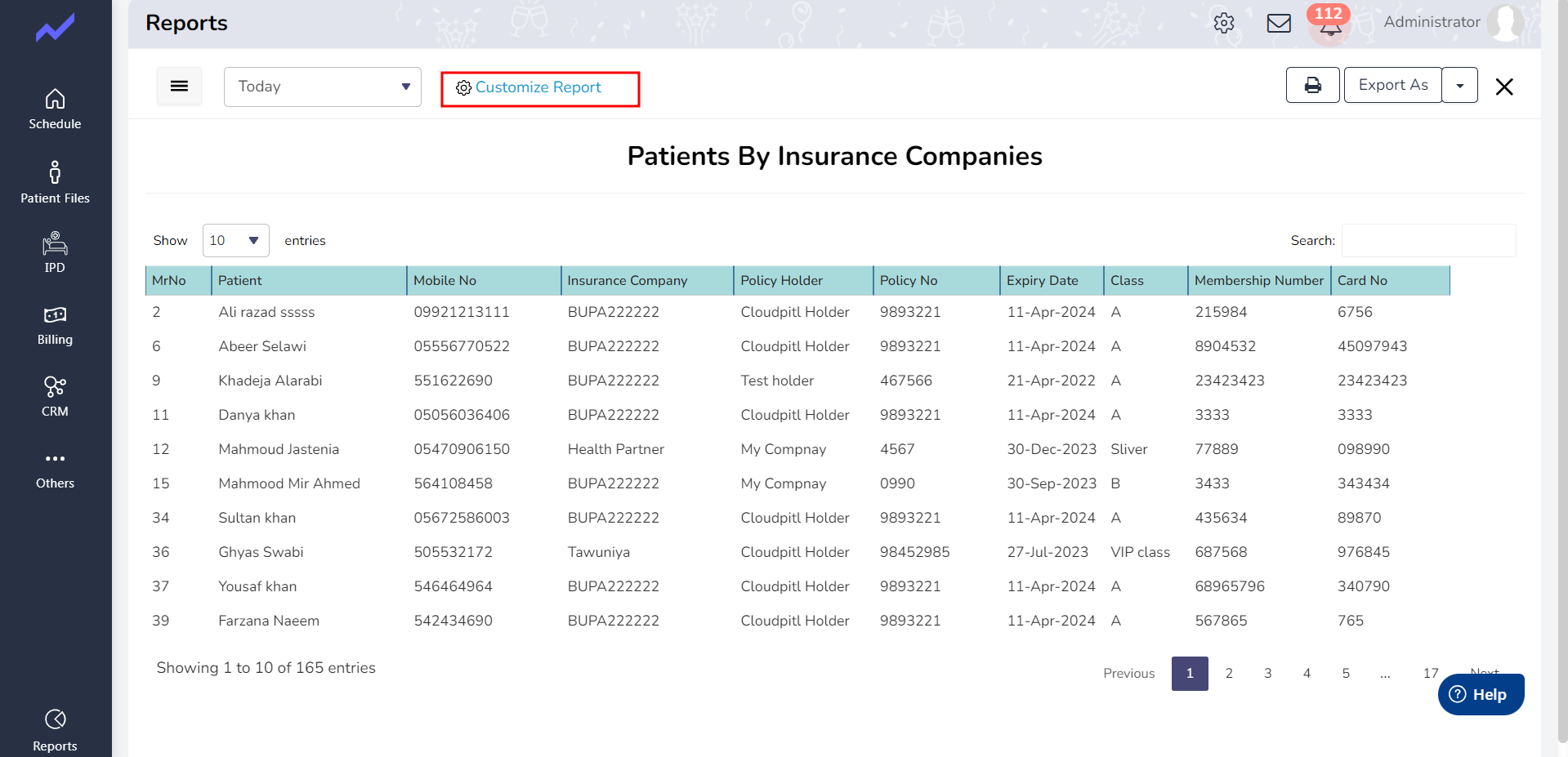Open Patient Files in sidebar
The image size is (1568, 757).
[x=55, y=182]
